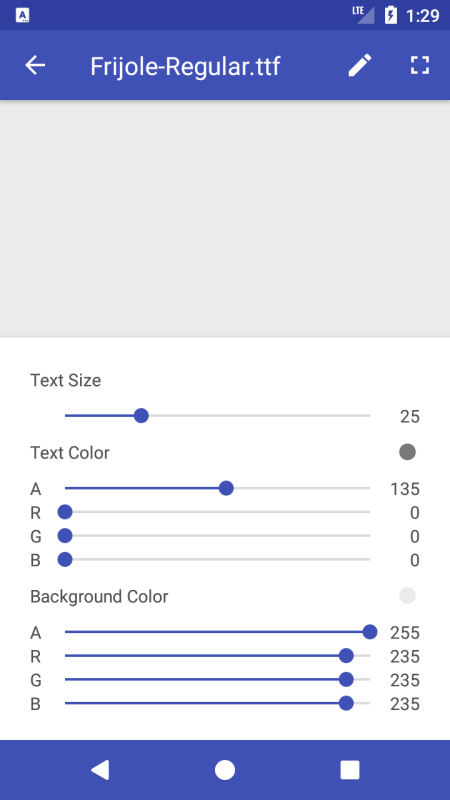The image size is (450, 800).
Task: Click the Background Color light swatch
Action: [x=407, y=595]
